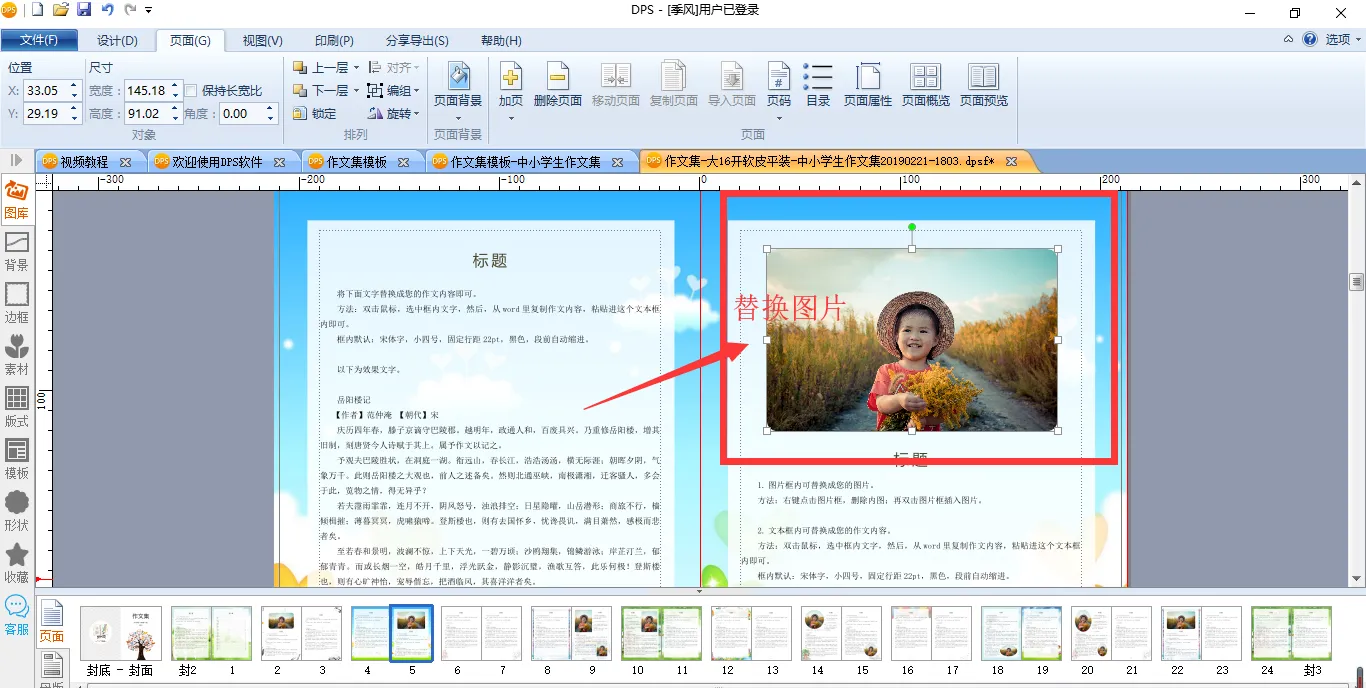
Task: Select the pages 10-11 spread thumbnail
Action: point(661,633)
